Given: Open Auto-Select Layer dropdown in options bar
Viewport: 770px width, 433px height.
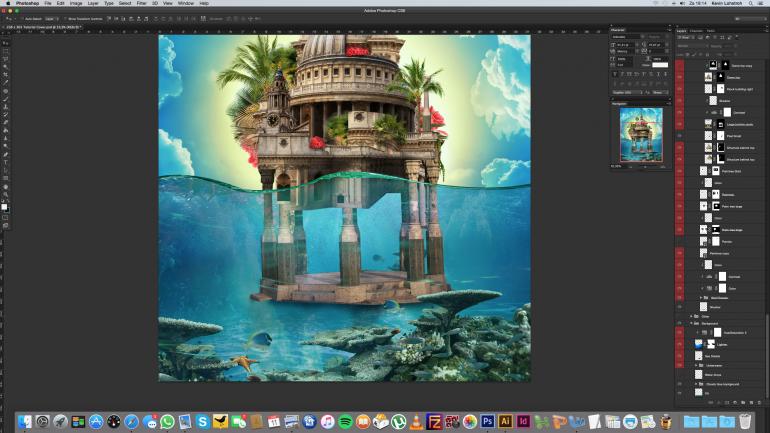Looking at the screenshot, I should (x=52, y=19).
